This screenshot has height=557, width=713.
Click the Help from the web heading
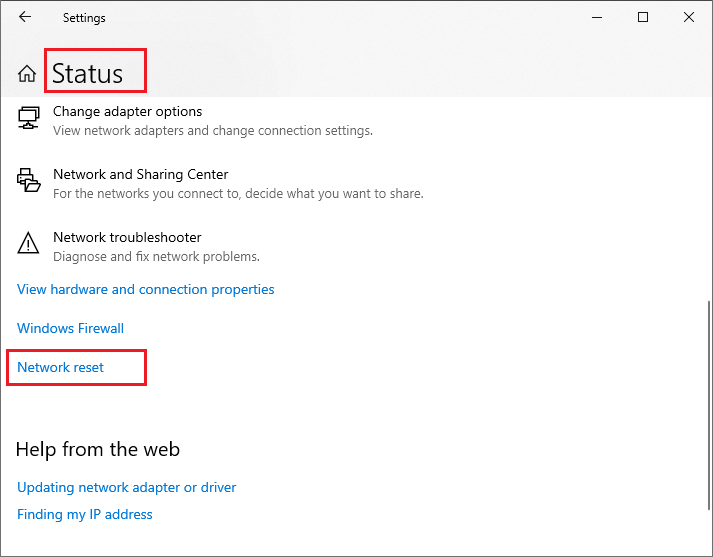98,449
